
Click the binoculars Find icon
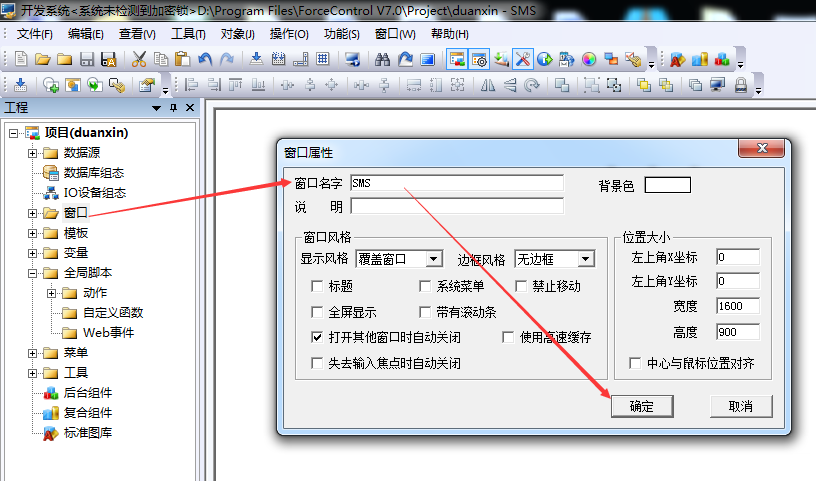pos(382,59)
